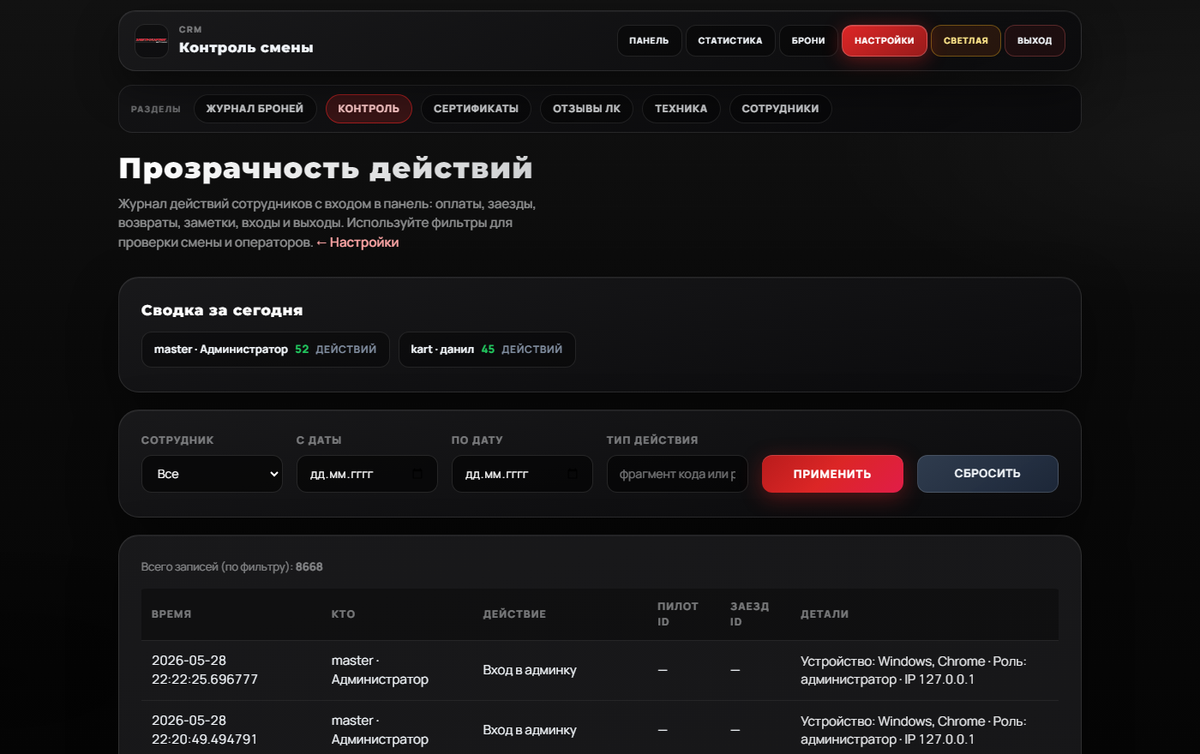Click Вход в админку in 22:20:49 row

(x=530, y=730)
